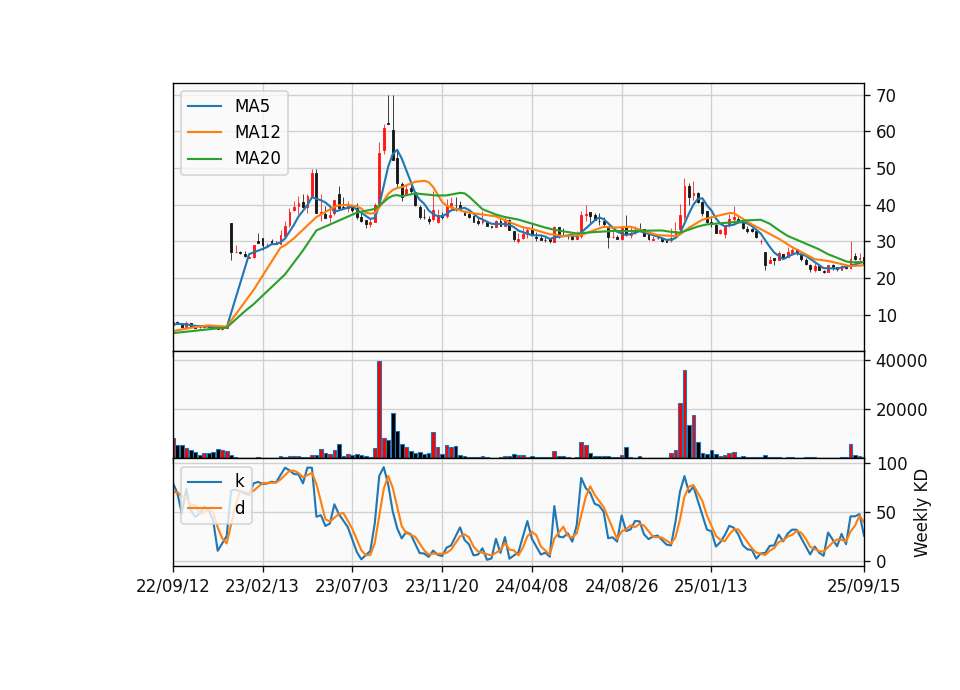Click the MA20 legend label
Image resolution: width=960 pixels, height=690 pixels.
pos(257,158)
